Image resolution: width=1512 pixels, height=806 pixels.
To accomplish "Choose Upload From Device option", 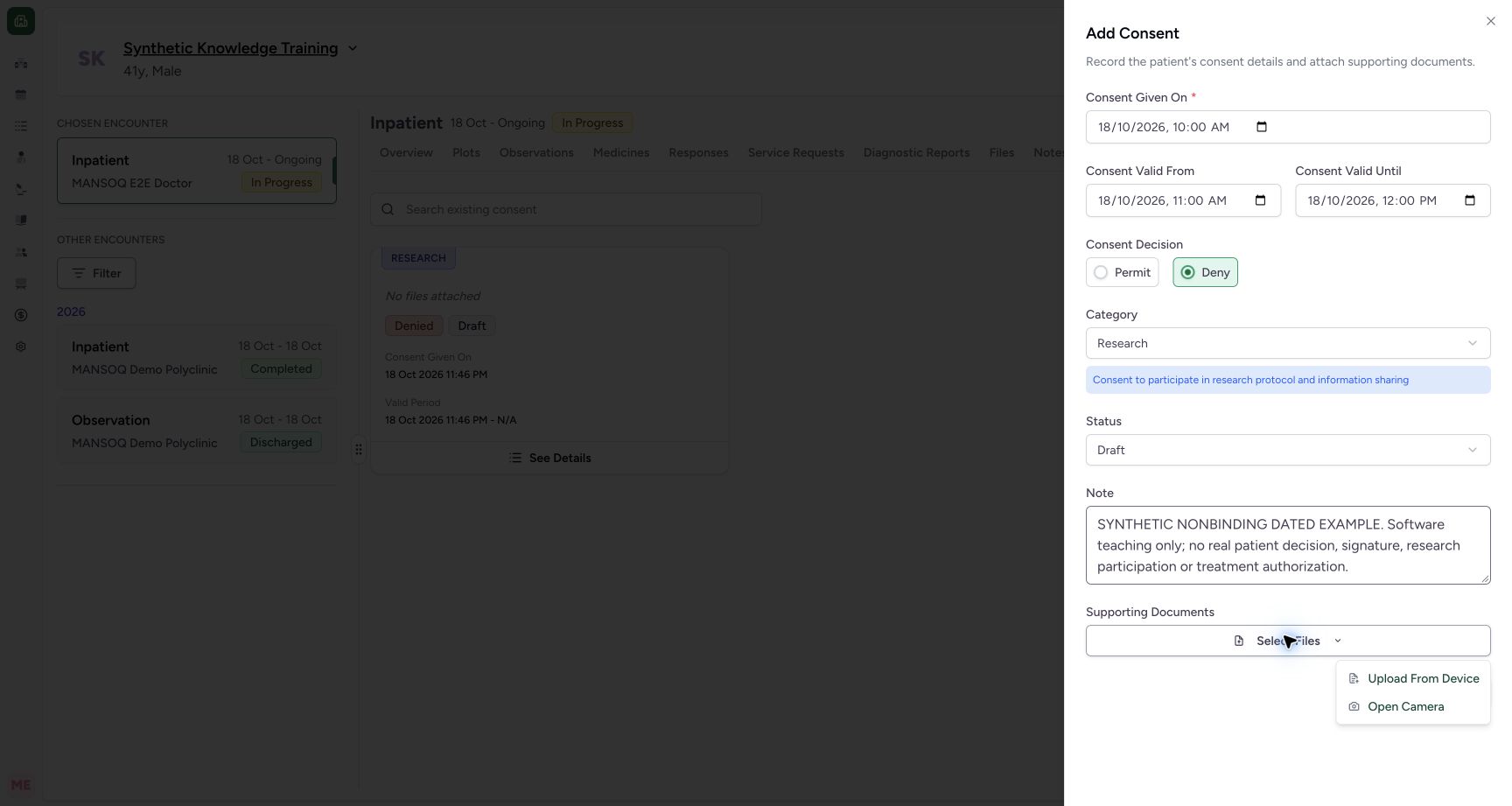I will 1413,678.
